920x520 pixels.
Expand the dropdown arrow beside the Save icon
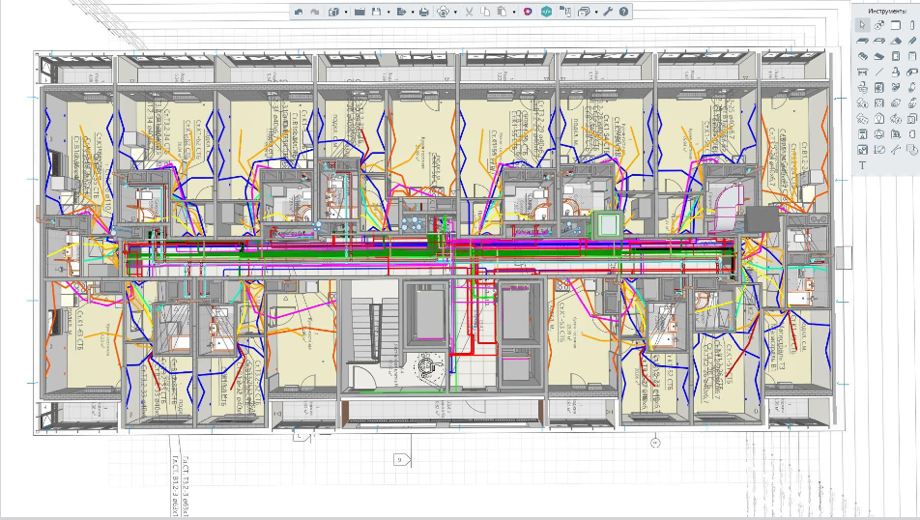388,12
